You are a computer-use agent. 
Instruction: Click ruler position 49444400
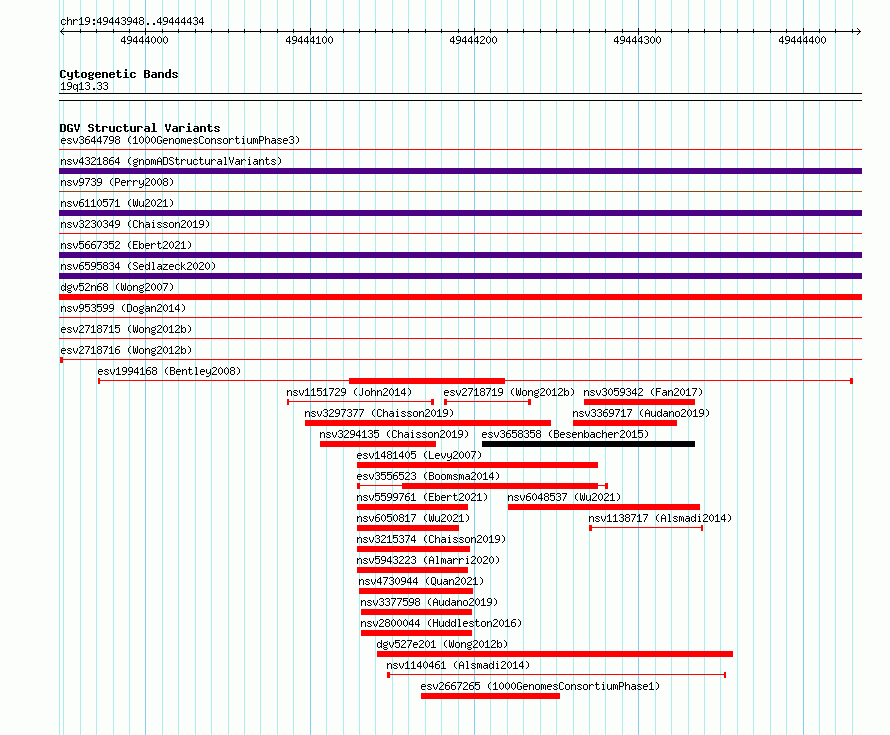click(x=803, y=40)
